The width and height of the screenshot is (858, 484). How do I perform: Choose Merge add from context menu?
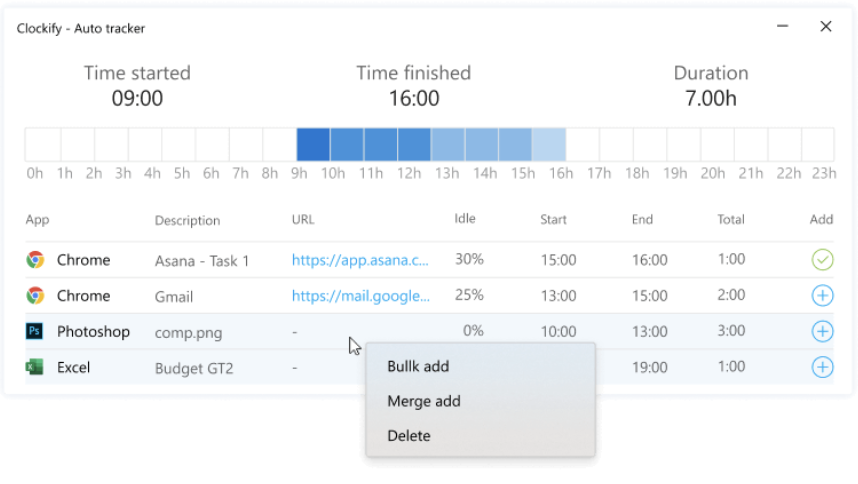click(423, 401)
